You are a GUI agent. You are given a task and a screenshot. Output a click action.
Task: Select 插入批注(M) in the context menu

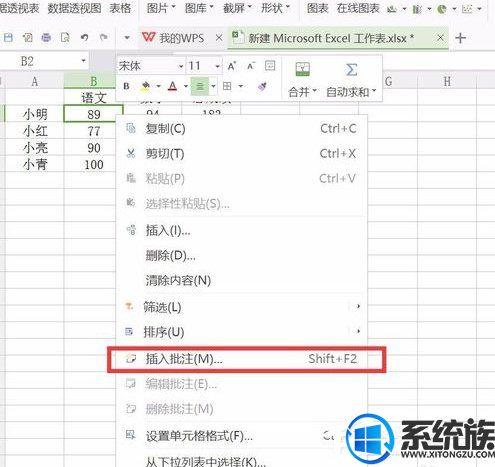pyautogui.click(x=246, y=359)
